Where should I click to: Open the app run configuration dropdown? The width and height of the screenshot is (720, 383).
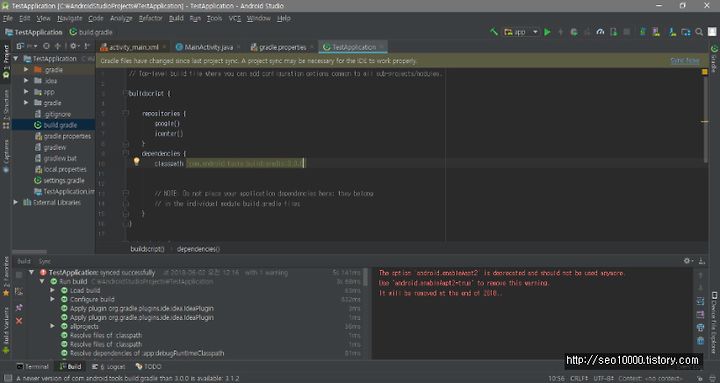tap(521, 32)
